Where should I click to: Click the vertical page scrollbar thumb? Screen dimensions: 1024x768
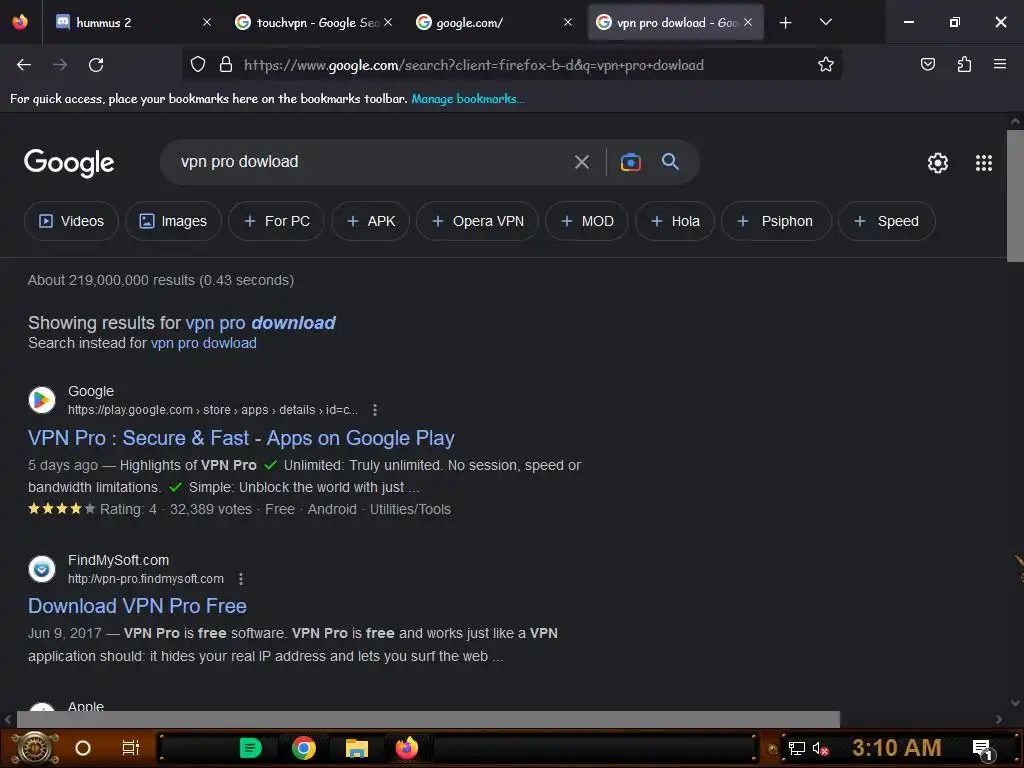coord(1015,196)
